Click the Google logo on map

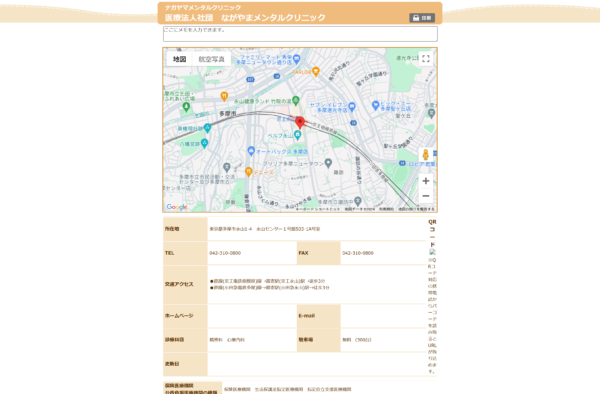[x=177, y=207]
